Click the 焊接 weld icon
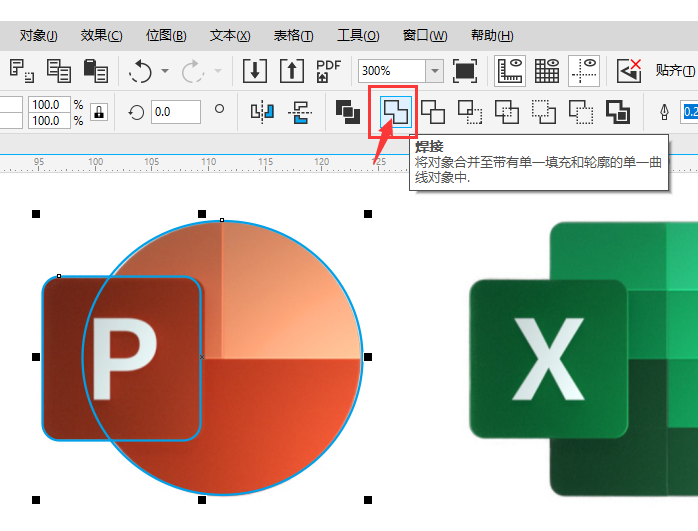This screenshot has height=531, width=698. pos(396,112)
